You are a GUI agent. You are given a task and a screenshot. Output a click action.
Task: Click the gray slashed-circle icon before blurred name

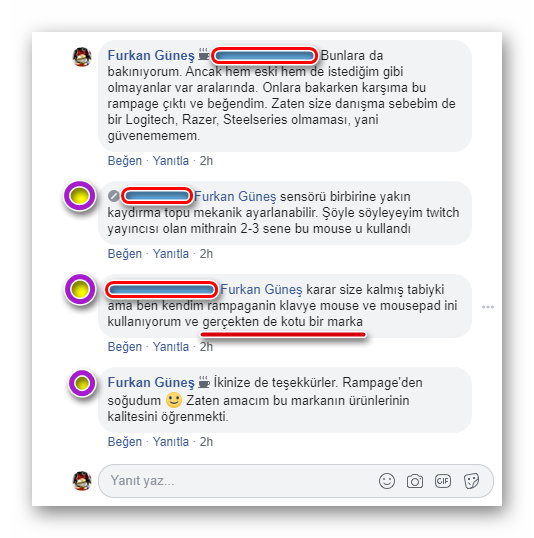click(x=114, y=196)
